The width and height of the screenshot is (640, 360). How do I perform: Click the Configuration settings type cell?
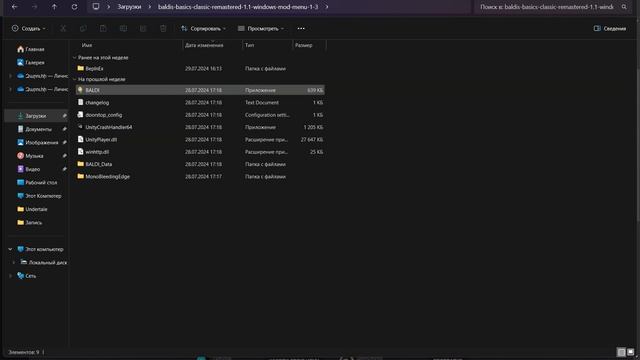pos(267,115)
